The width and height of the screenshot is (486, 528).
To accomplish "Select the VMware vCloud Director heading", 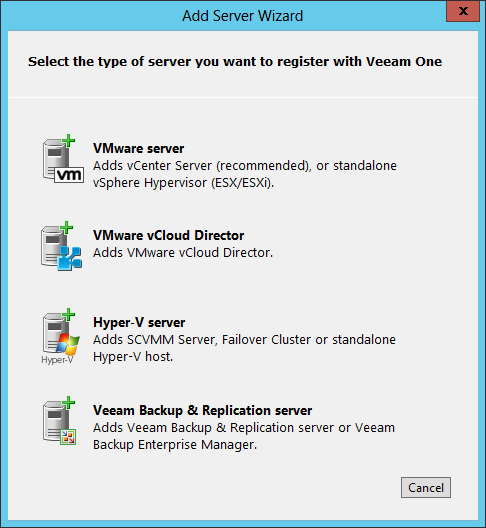I will tap(168, 235).
